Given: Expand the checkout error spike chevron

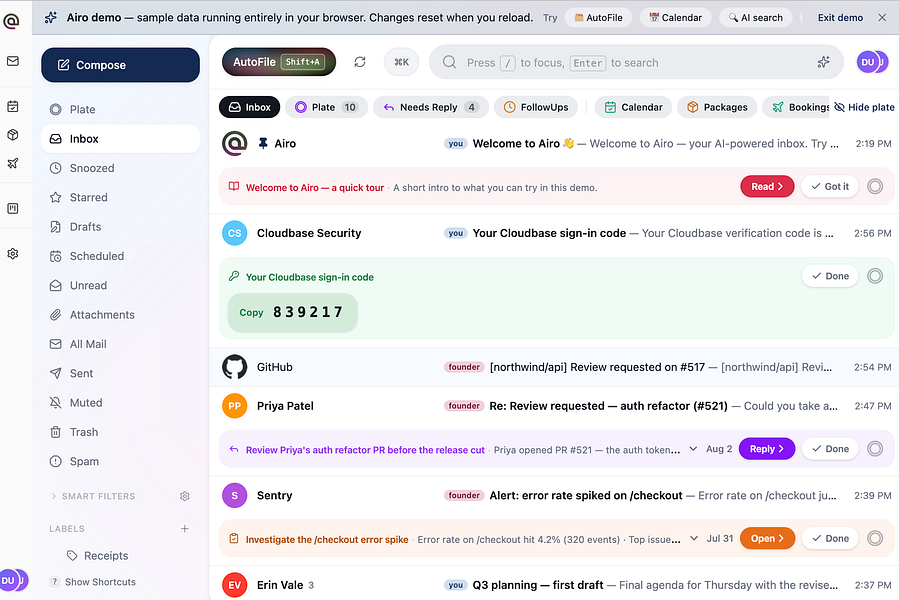Looking at the screenshot, I should tap(694, 538).
